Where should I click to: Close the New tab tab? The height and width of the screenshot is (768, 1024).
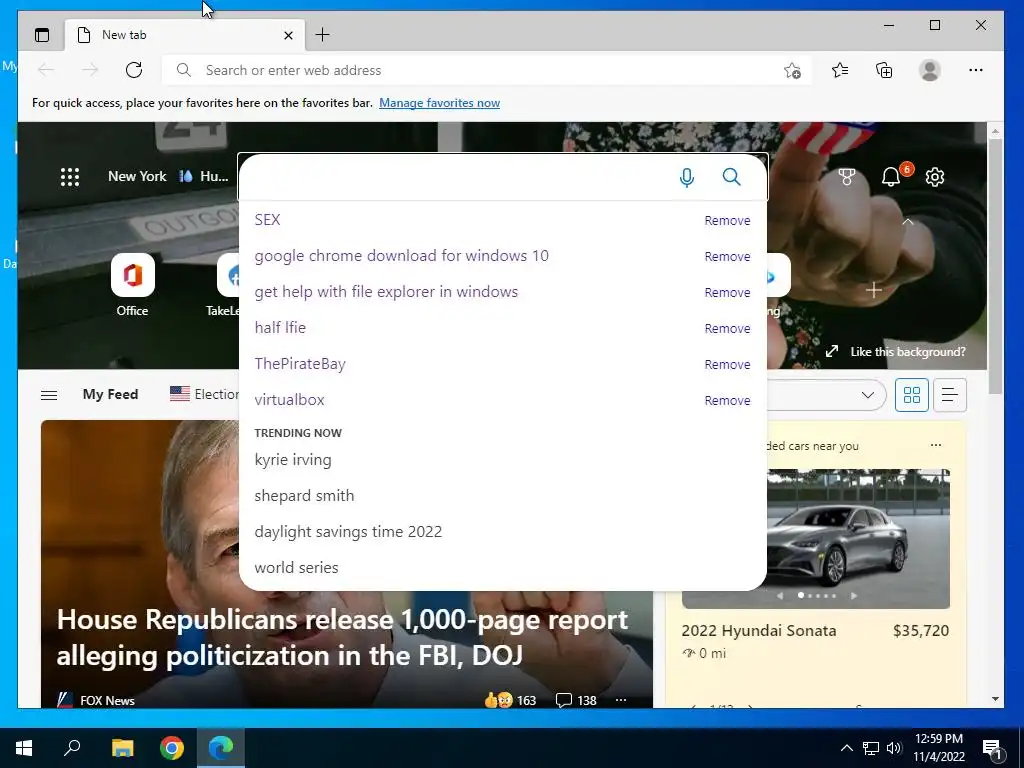coord(288,35)
